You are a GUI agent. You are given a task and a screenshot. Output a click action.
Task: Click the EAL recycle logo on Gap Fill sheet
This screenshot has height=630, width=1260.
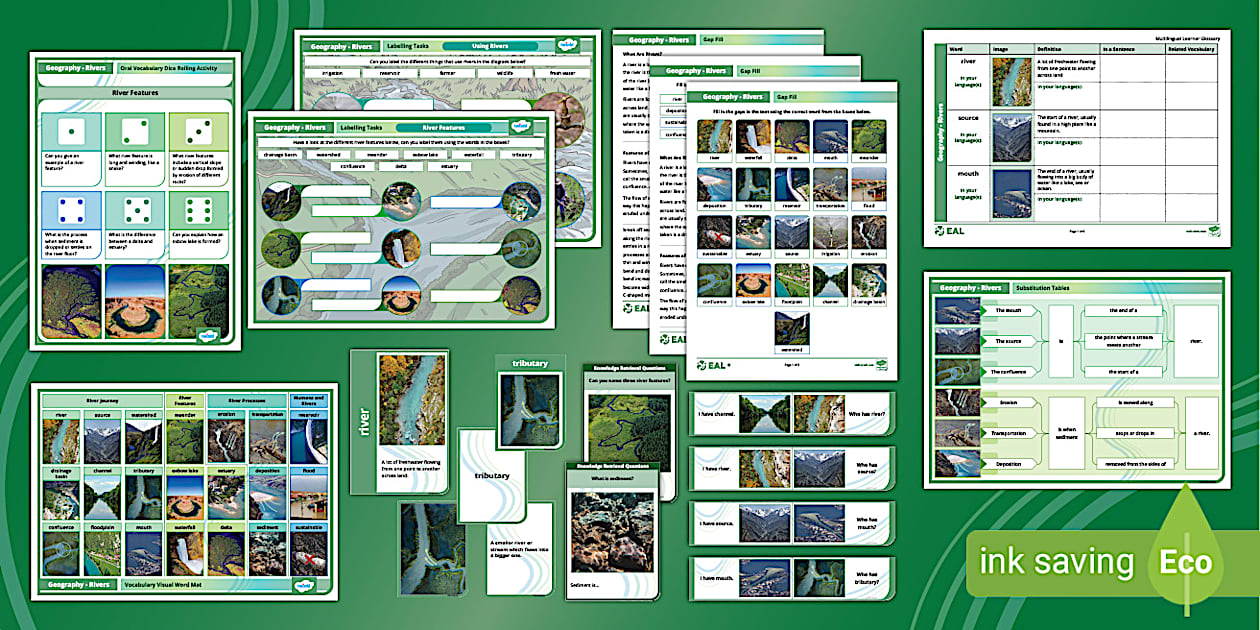tap(702, 366)
